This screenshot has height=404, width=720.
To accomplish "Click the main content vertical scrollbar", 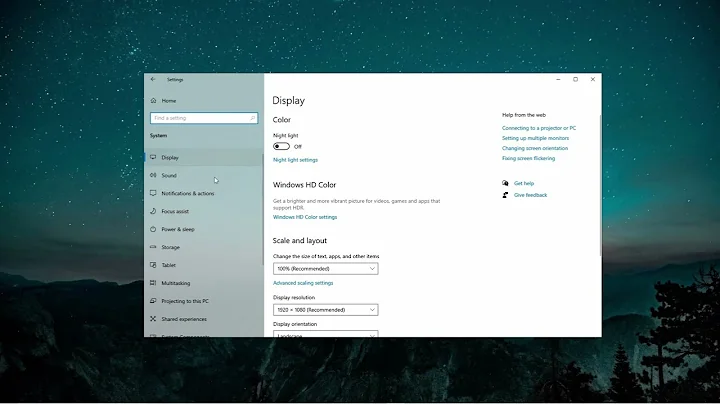I will click(x=600, y=185).
